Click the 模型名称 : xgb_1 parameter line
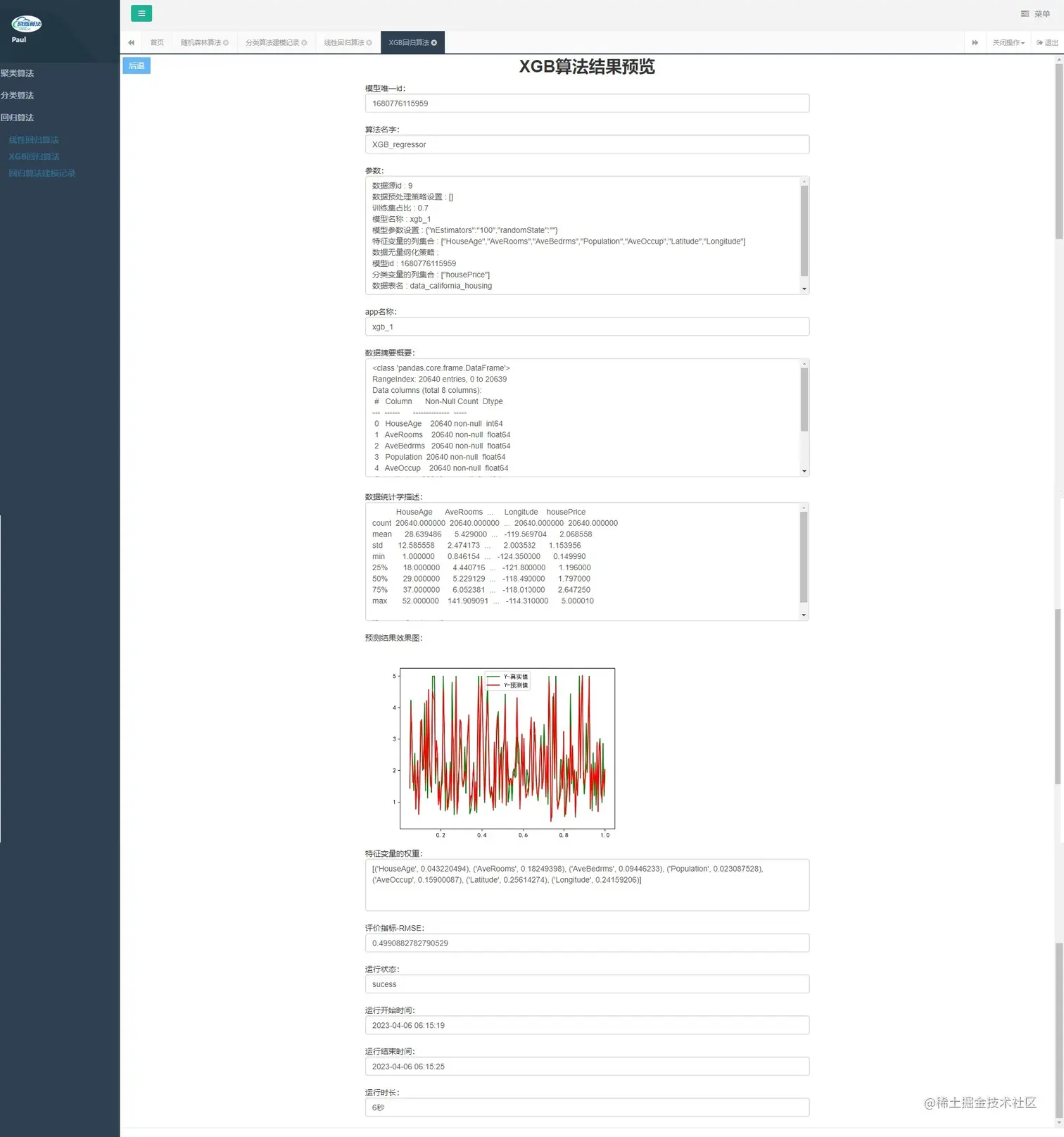Viewport: 1064px width, 1137px height. click(401, 220)
